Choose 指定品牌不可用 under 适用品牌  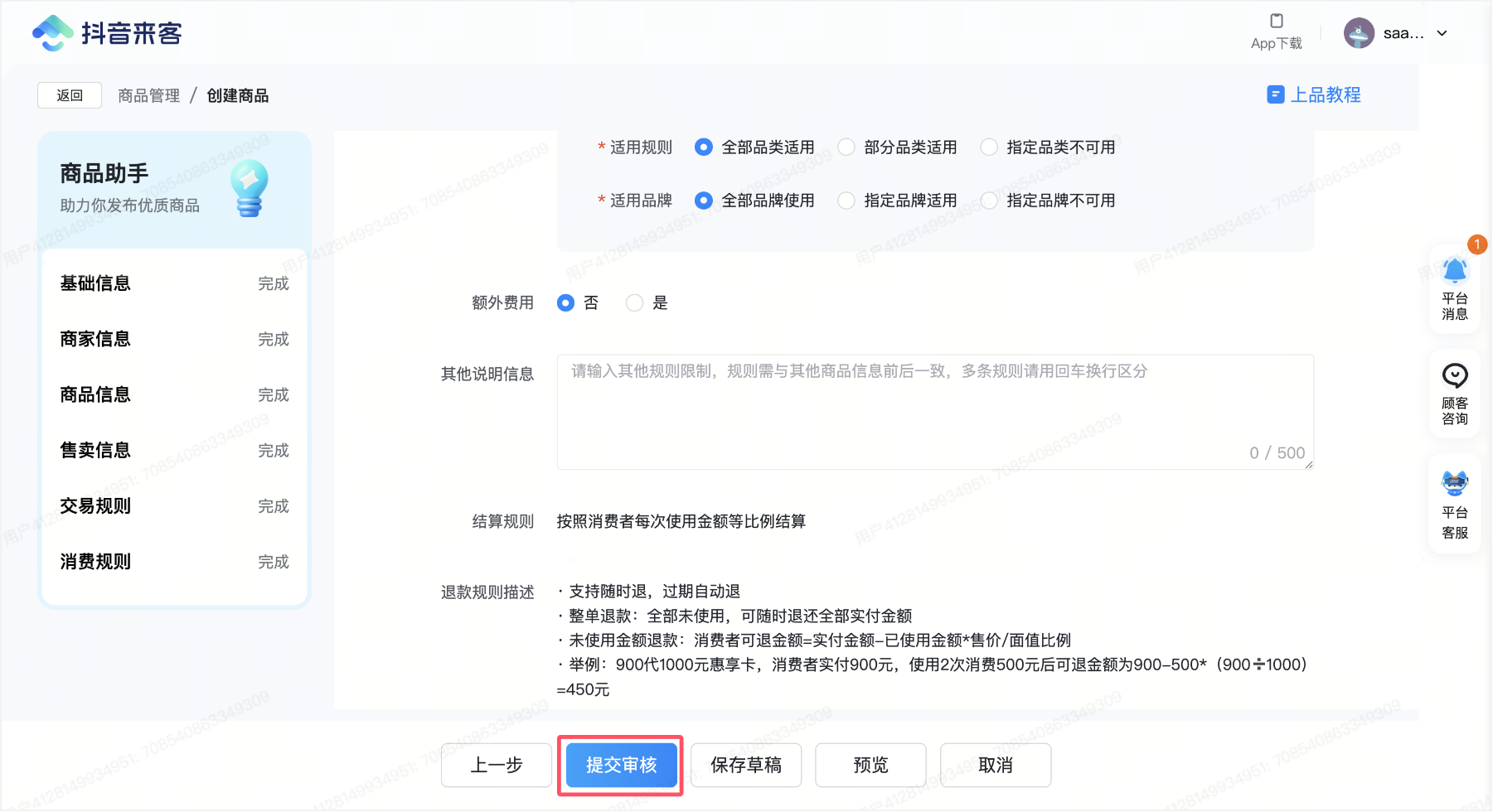click(x=989, y=200)
